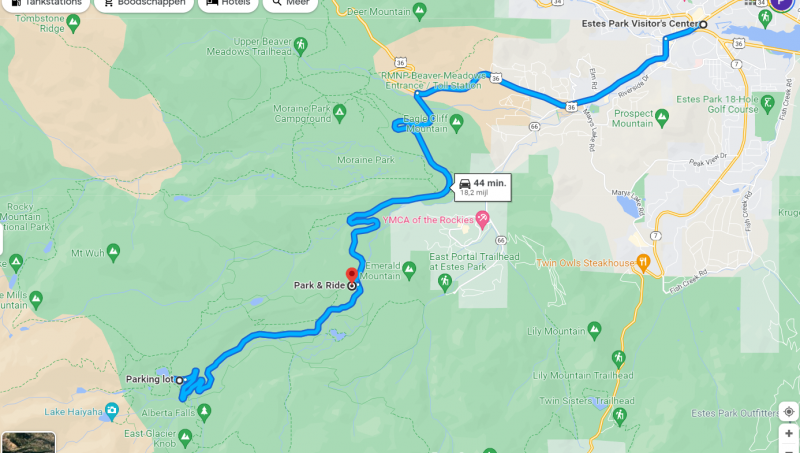Image resolution: width=800 pixels, height=453 pixels.
Task: Select the YMCA of the Rockies pink marker
Action: [x=482, y=220]
